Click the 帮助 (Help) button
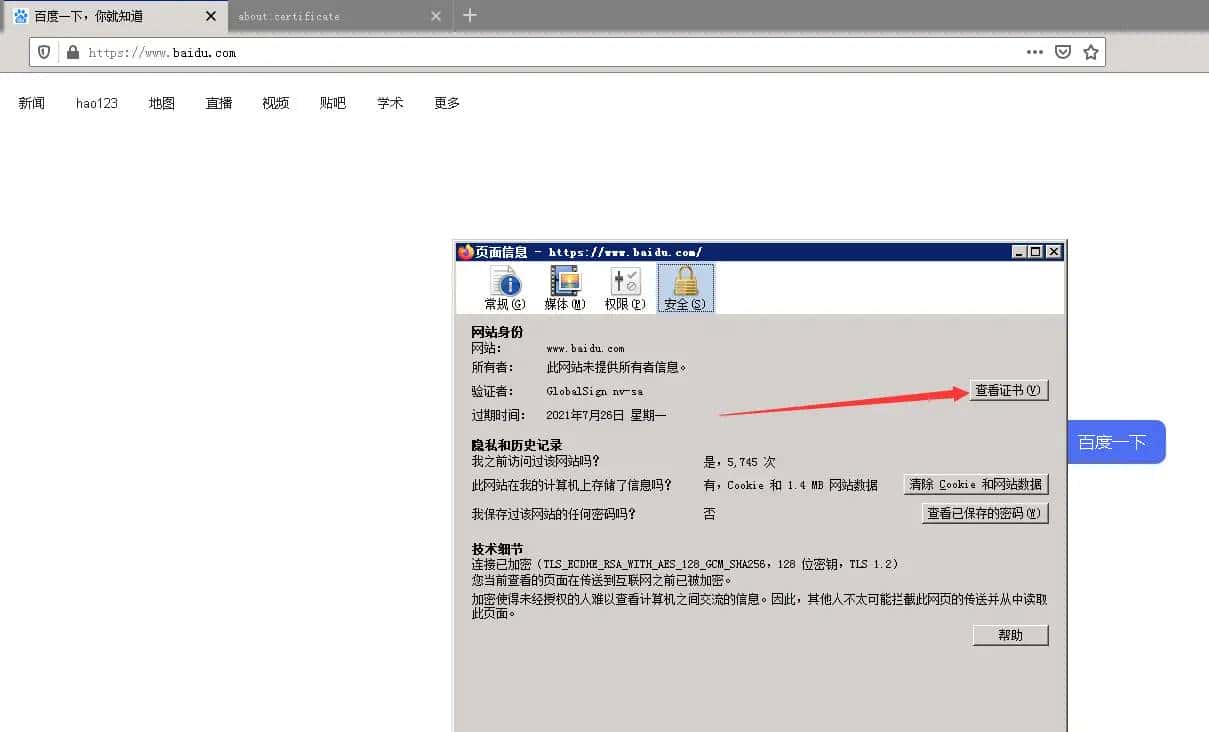The width and height of the screenshot is (1209, 732). (1010, 634)
